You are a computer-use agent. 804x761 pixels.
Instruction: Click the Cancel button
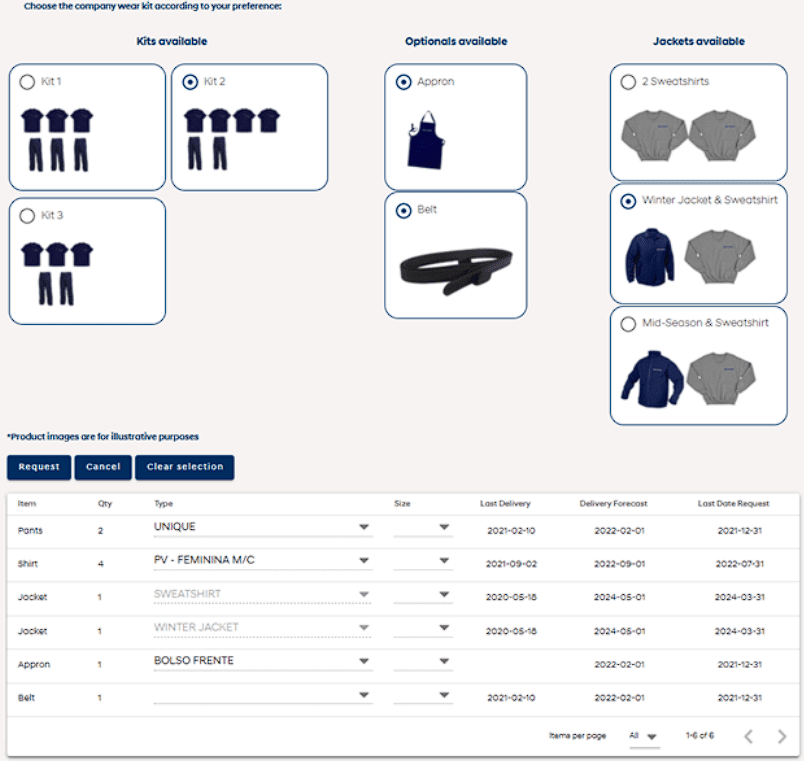(103, 467)
